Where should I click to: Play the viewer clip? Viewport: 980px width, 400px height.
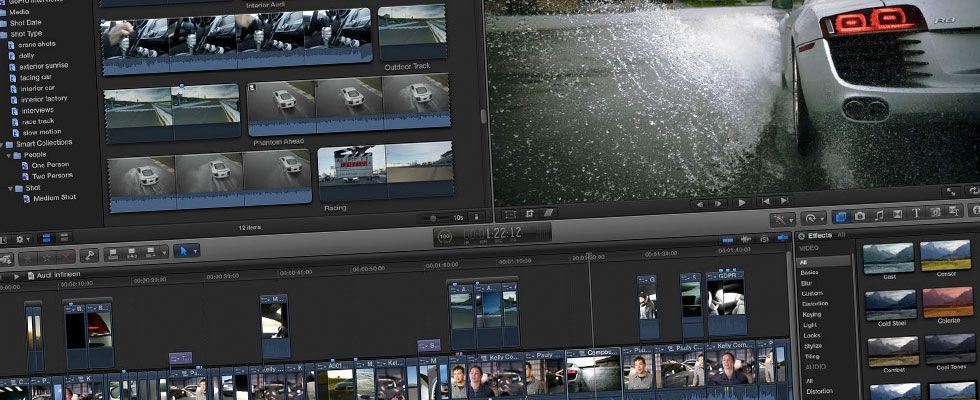point(741,202)
